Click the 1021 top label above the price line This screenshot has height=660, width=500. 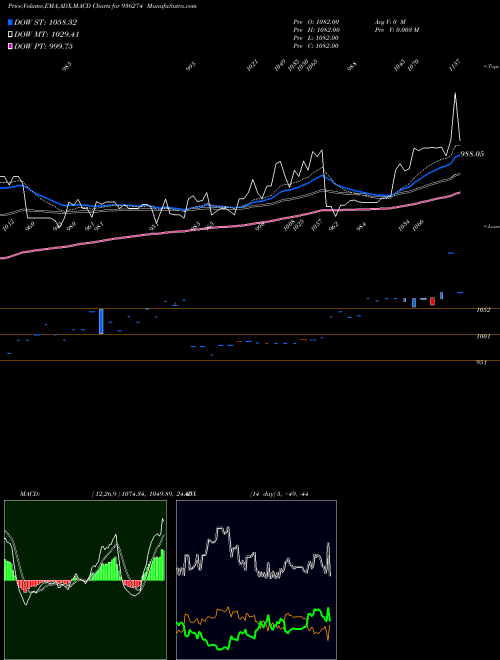click(x=252, y=66)
